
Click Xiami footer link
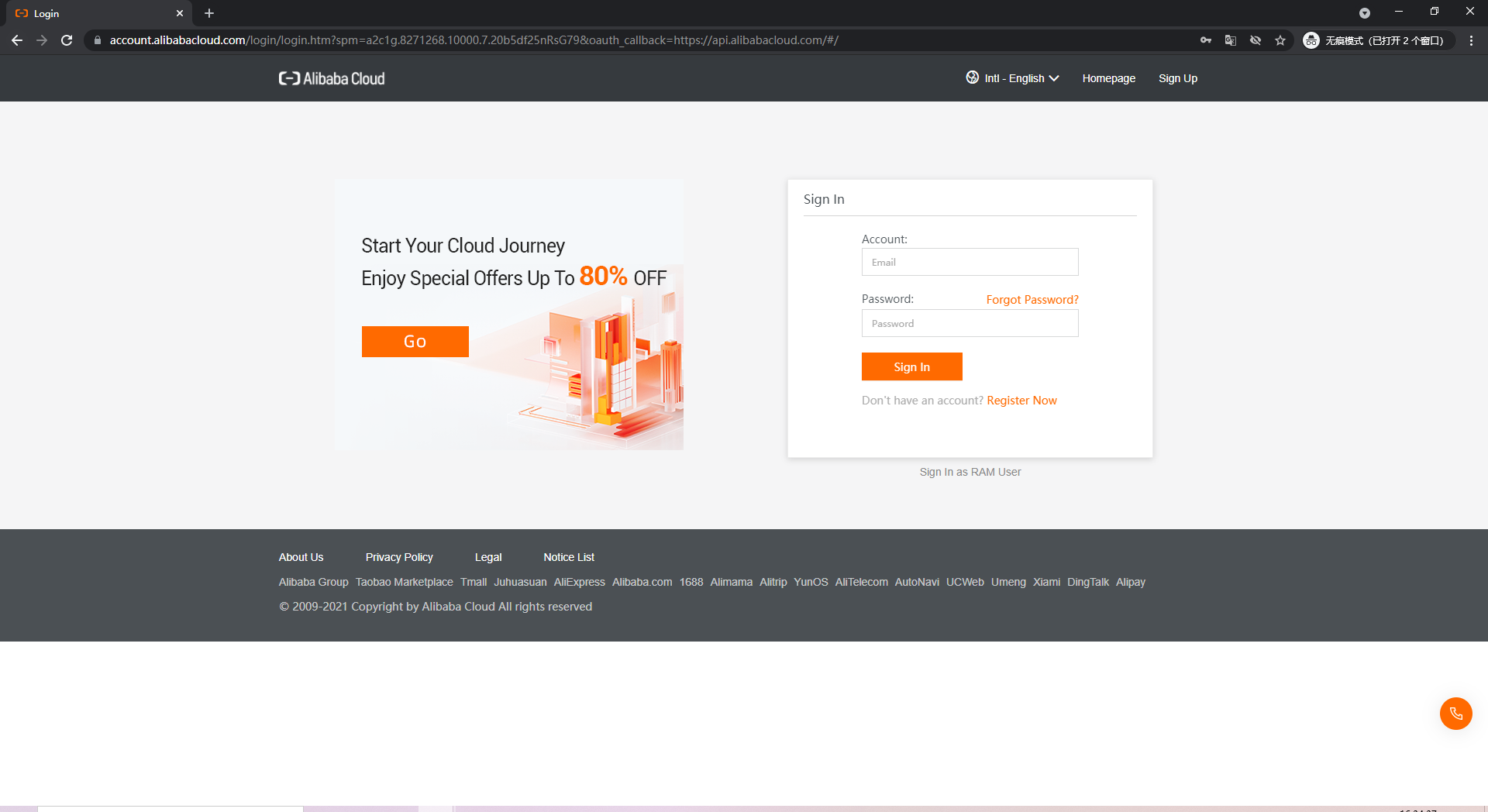[1046, 582]
